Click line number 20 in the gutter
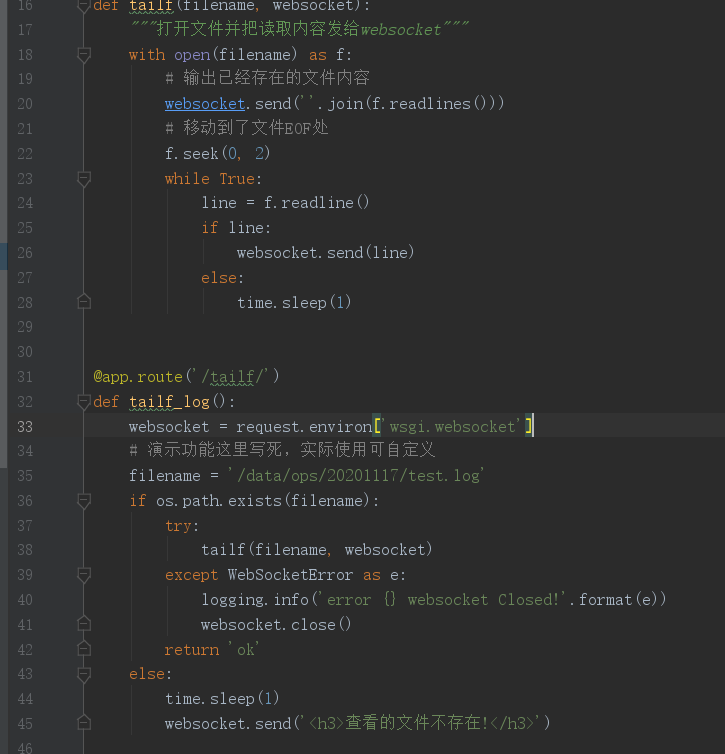 (25, 104)
